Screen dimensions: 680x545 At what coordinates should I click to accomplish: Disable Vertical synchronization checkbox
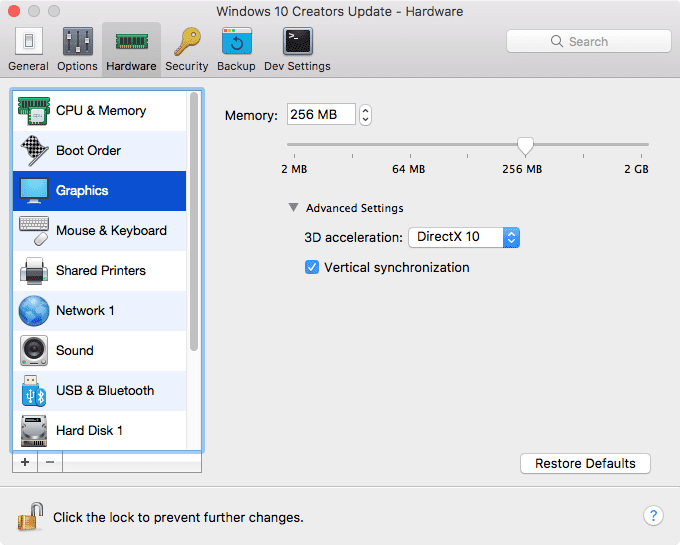click(312, 268)
